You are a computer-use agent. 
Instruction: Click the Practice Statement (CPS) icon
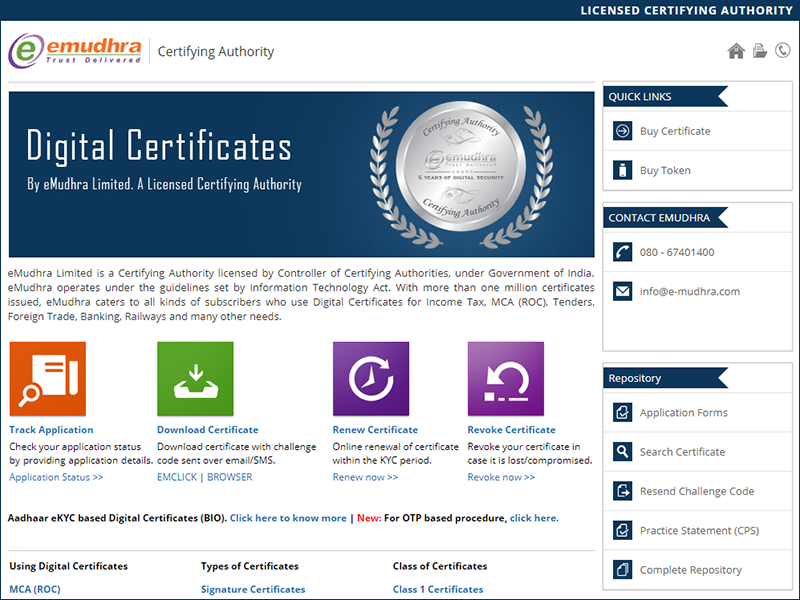click(622, 530)
